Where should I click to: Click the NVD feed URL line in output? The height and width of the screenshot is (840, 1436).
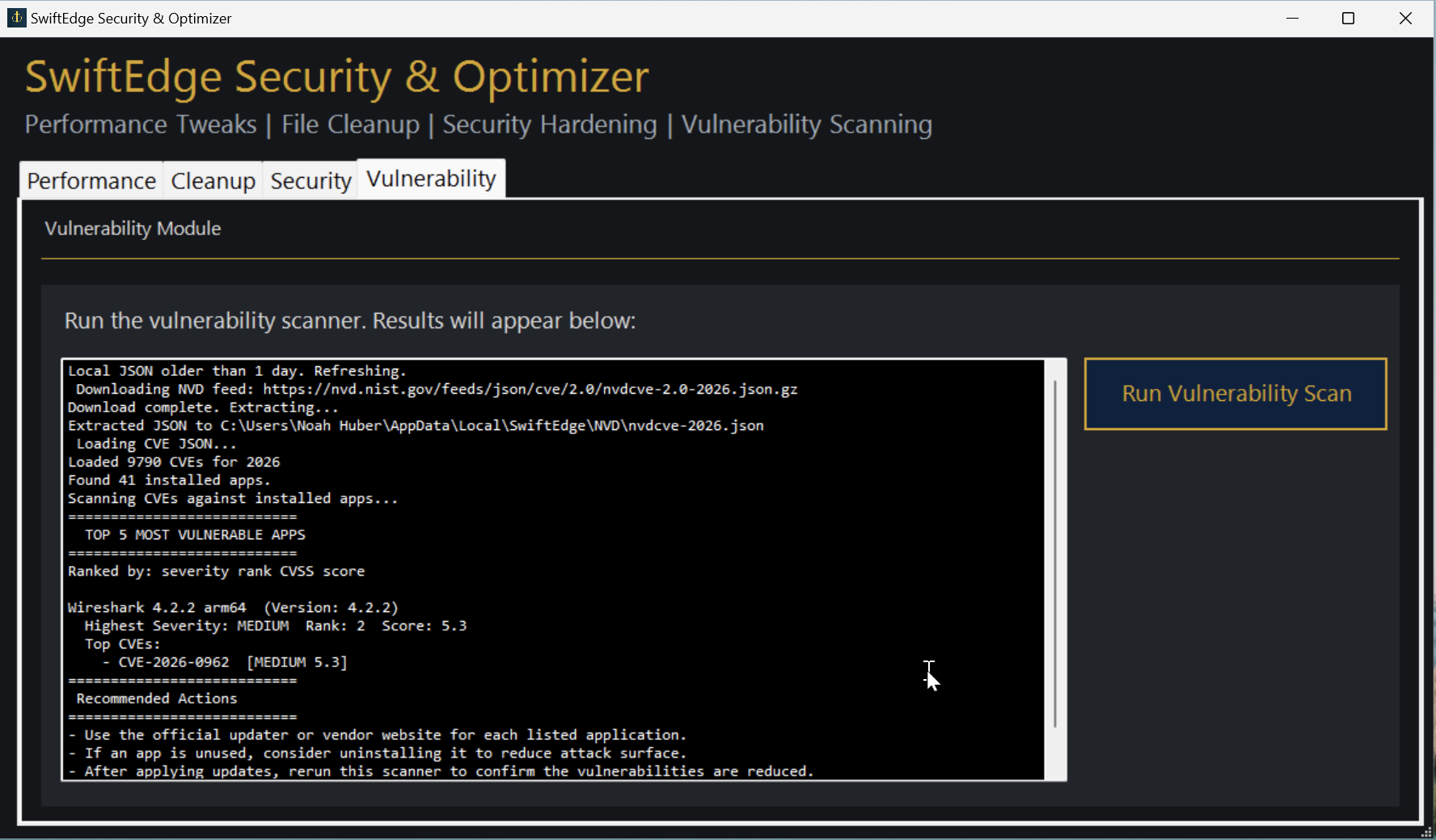click(437, 389)
